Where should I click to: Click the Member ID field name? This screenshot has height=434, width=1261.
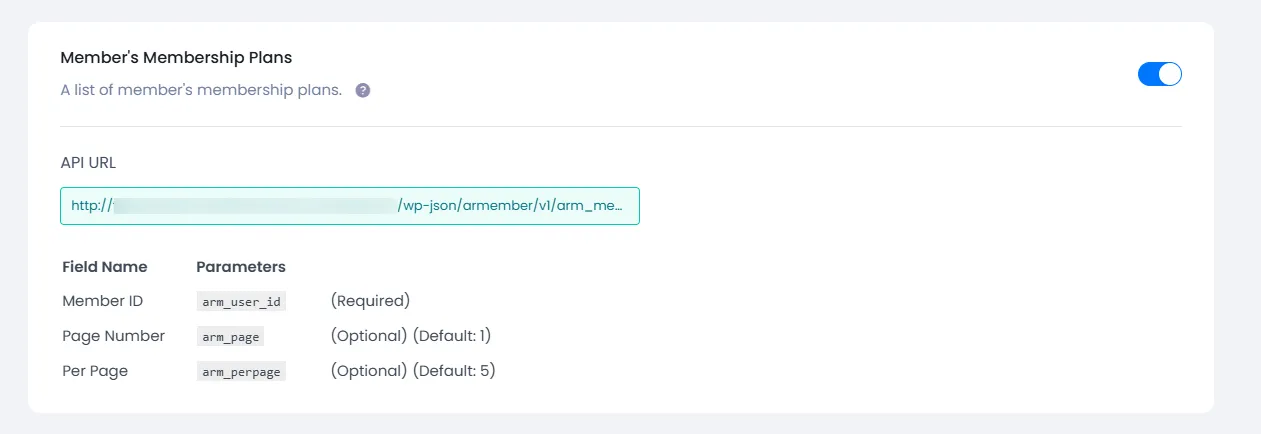coord(102,300)
